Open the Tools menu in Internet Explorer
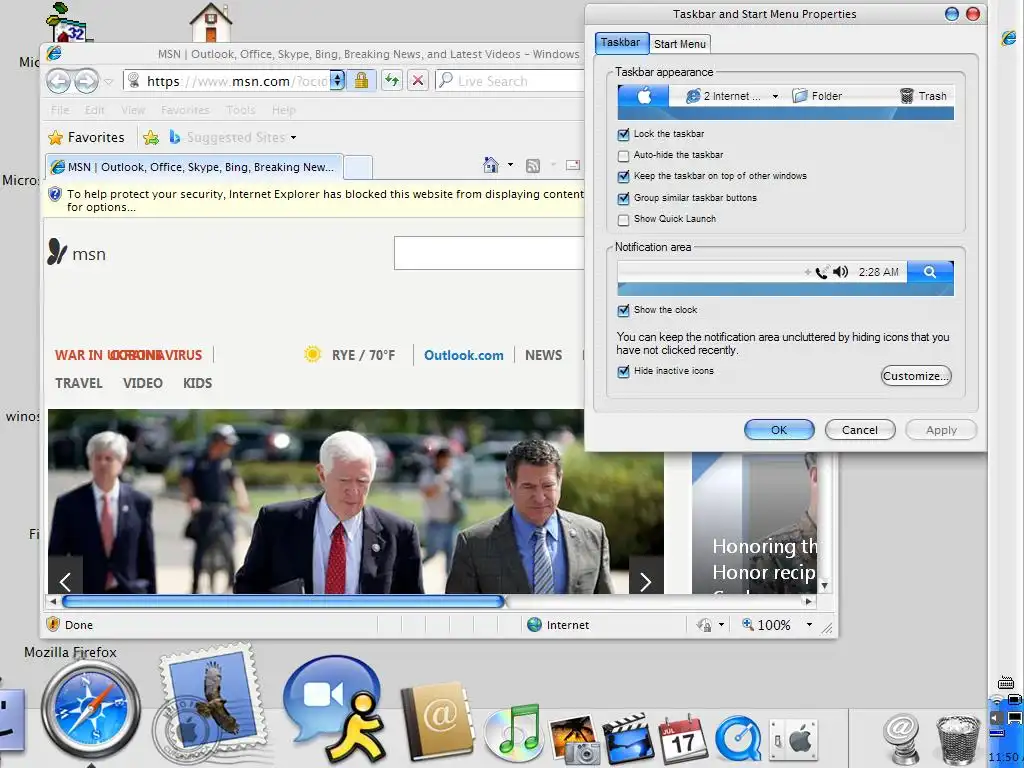 point(240,110)
